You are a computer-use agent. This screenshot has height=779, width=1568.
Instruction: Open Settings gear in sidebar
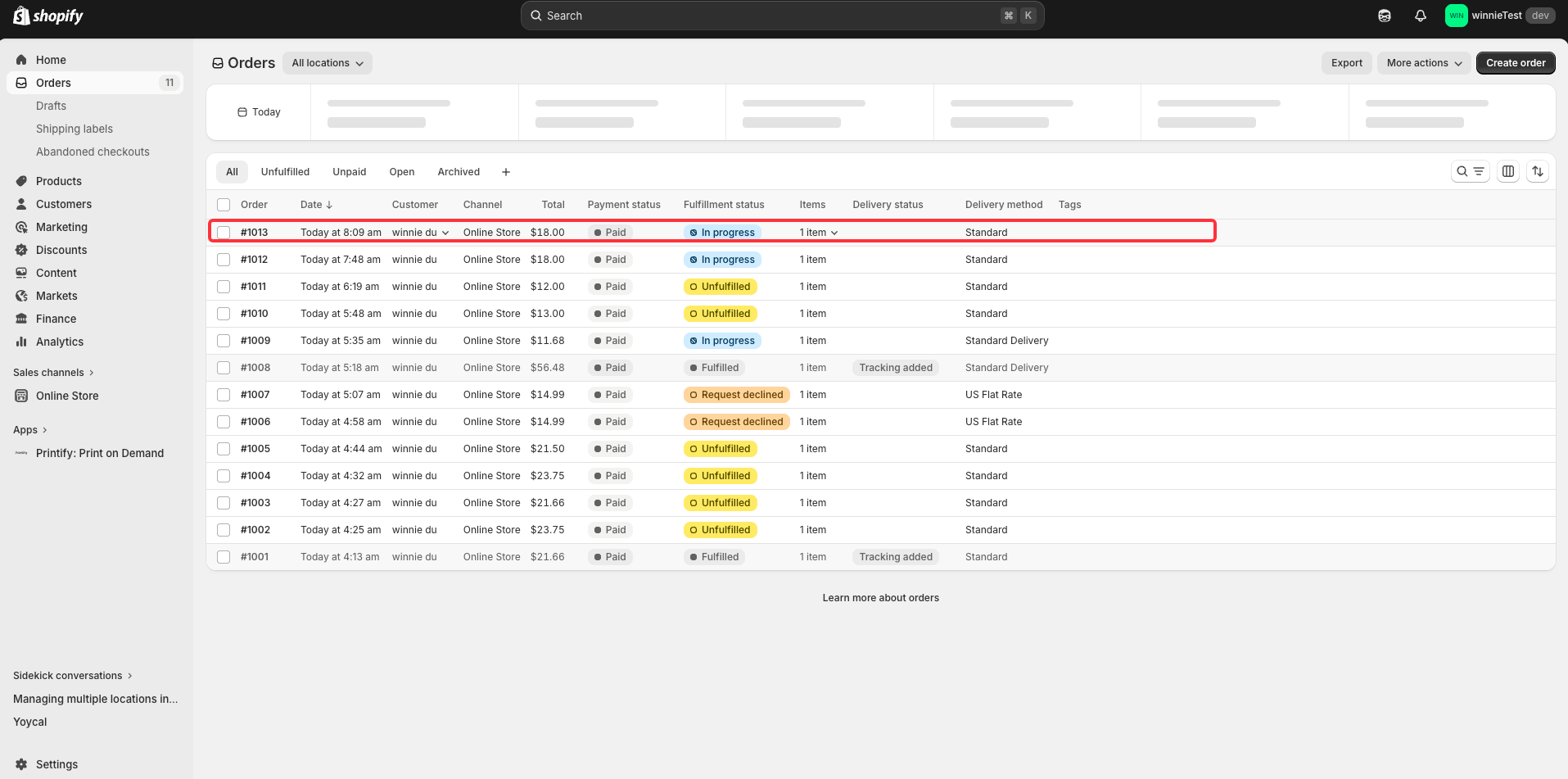[56, 764]
